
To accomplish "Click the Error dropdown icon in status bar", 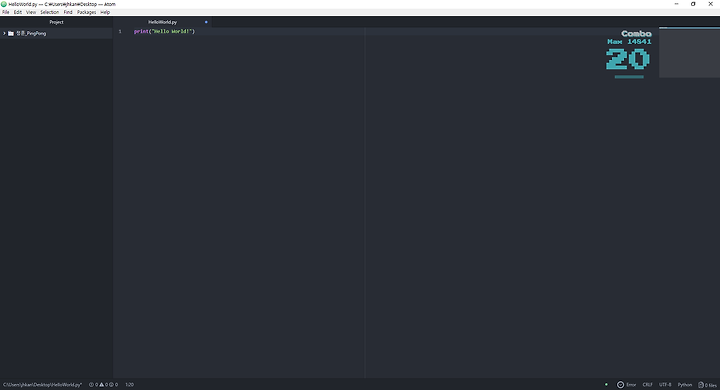I will pyautogui.click(x=620, y=384).
